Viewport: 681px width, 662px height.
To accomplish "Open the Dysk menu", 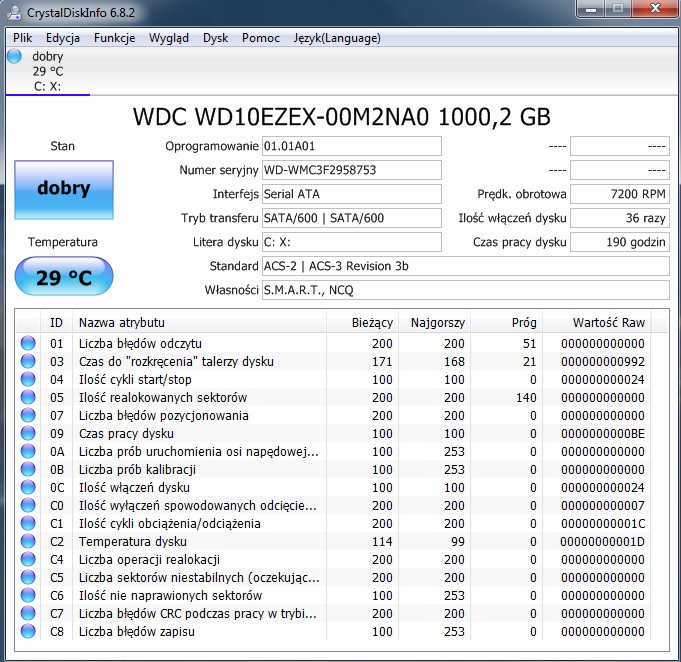I will point(215,38).
